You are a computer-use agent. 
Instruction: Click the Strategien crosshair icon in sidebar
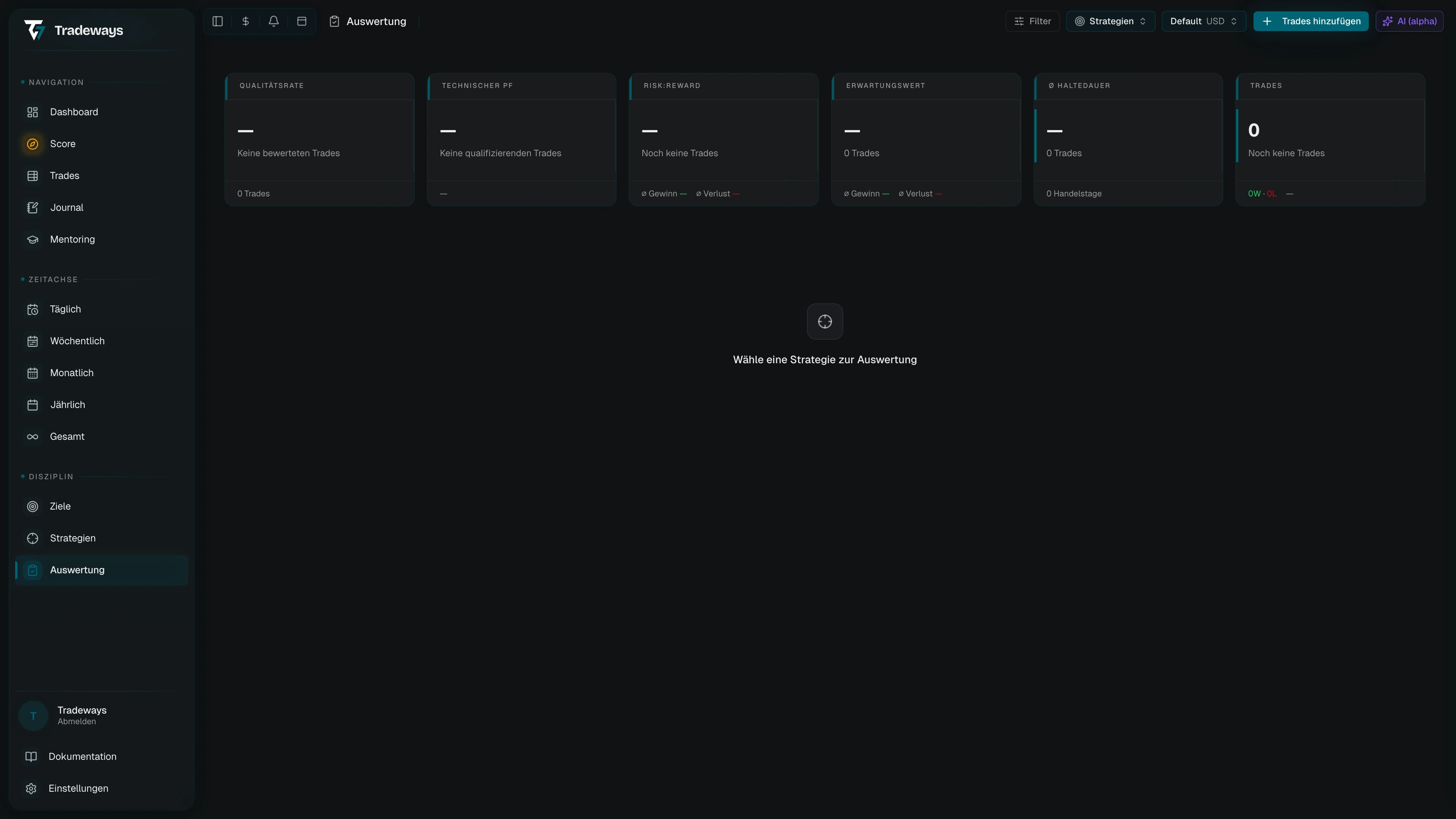pyautogui.click(x=33, y=538)
